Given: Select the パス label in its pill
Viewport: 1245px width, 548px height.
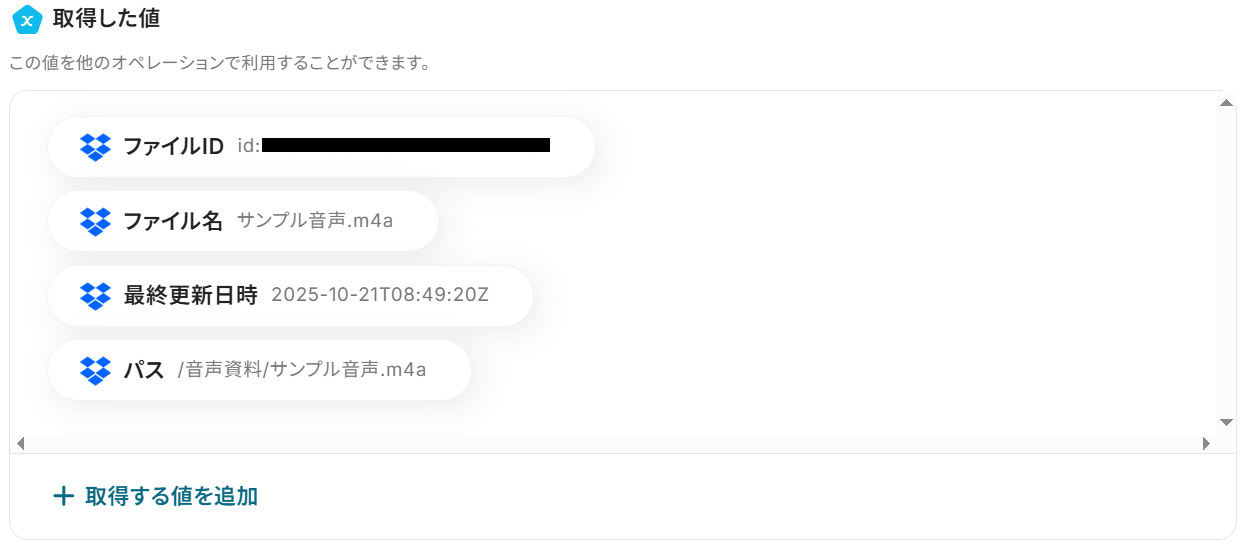Looking at the screenshot, I should point(143,370).
